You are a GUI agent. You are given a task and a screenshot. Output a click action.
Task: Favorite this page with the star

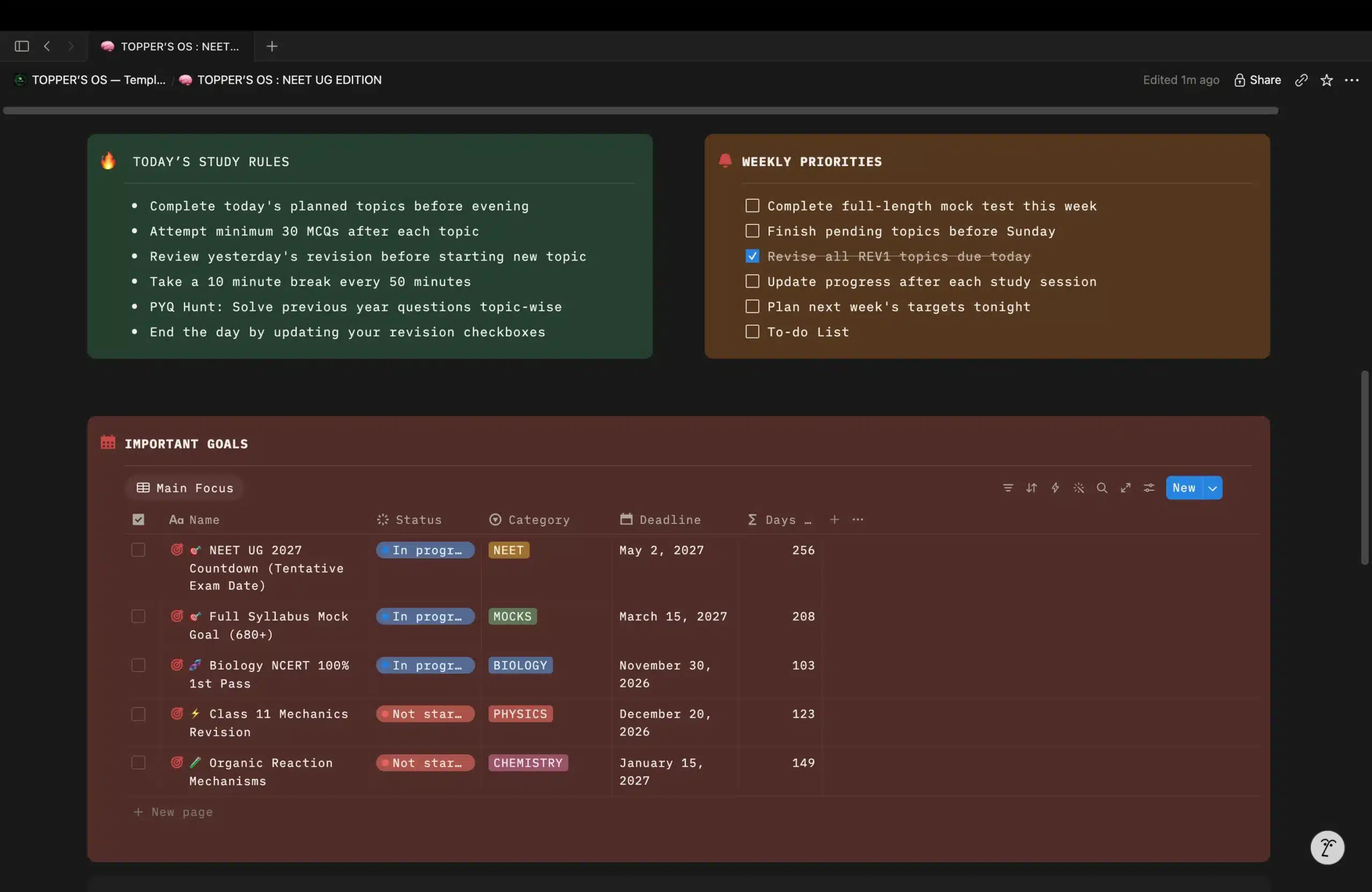pyautogui.click(x=1326, y=80)
